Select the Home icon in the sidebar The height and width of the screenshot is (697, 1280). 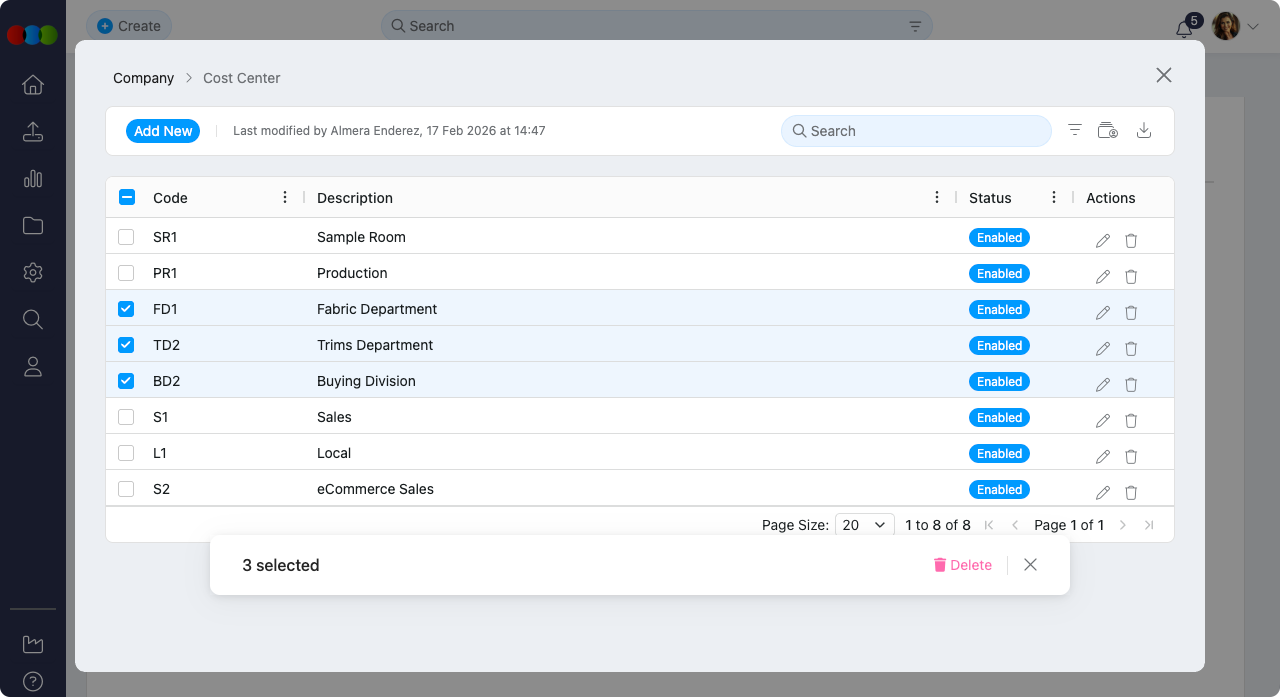[x=32, y=86]
